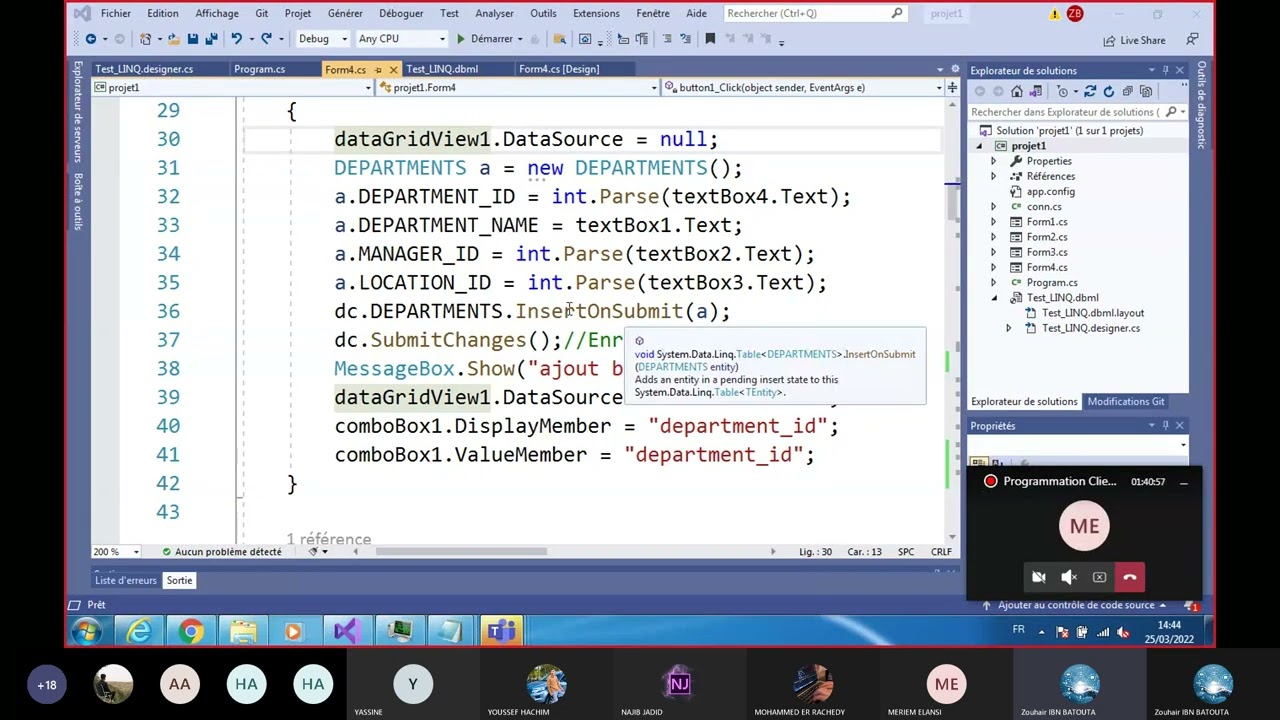Open the Liste d'erreurs tab
This screenshot has width=1280, height=720.
(x=126, y=580)
